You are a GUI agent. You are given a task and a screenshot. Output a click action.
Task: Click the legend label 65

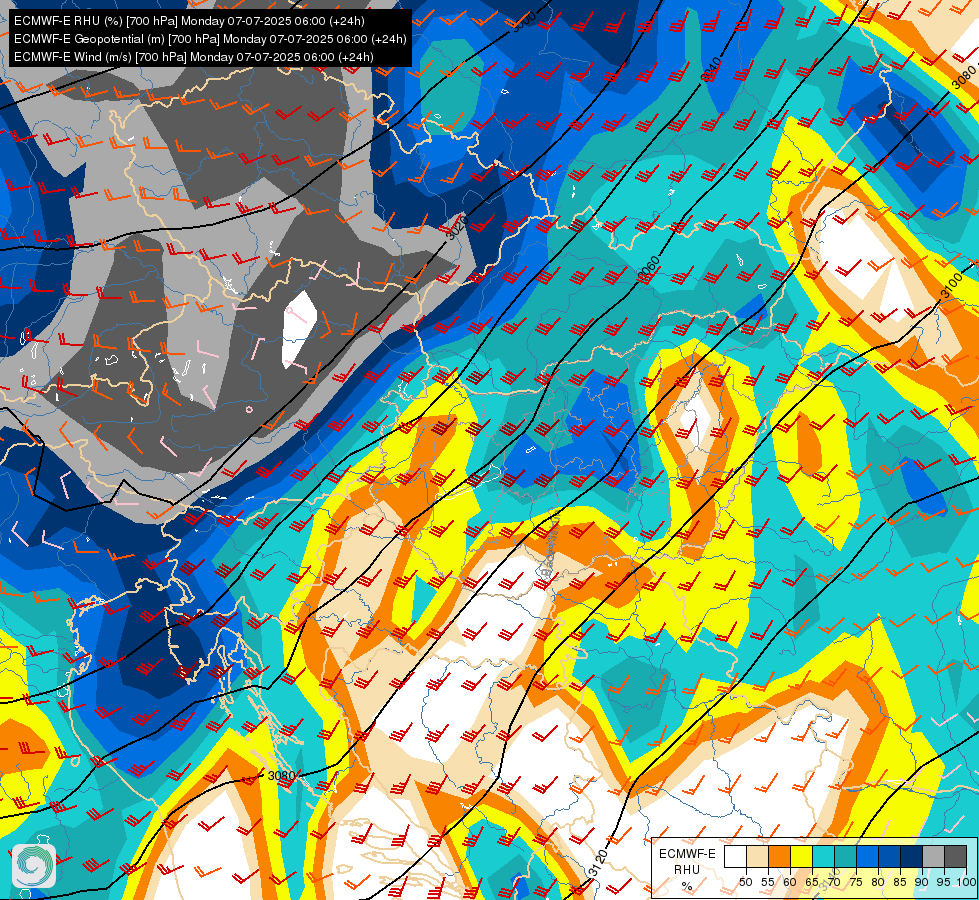click(x=812, y=882)
